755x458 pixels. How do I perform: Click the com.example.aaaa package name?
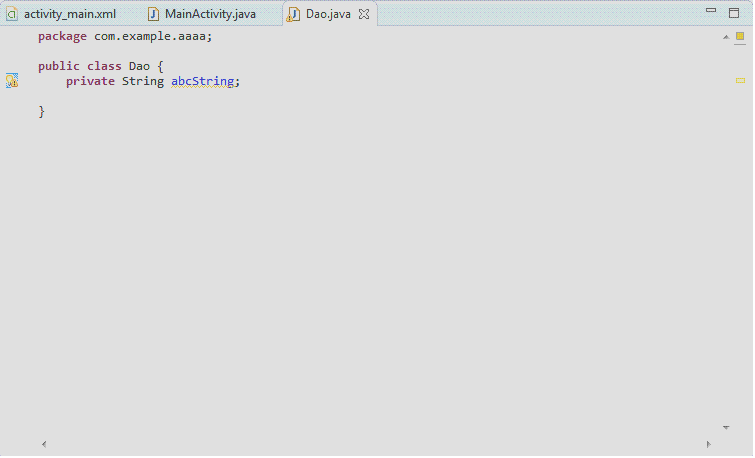pyautogui.click(x=150, y=37)
